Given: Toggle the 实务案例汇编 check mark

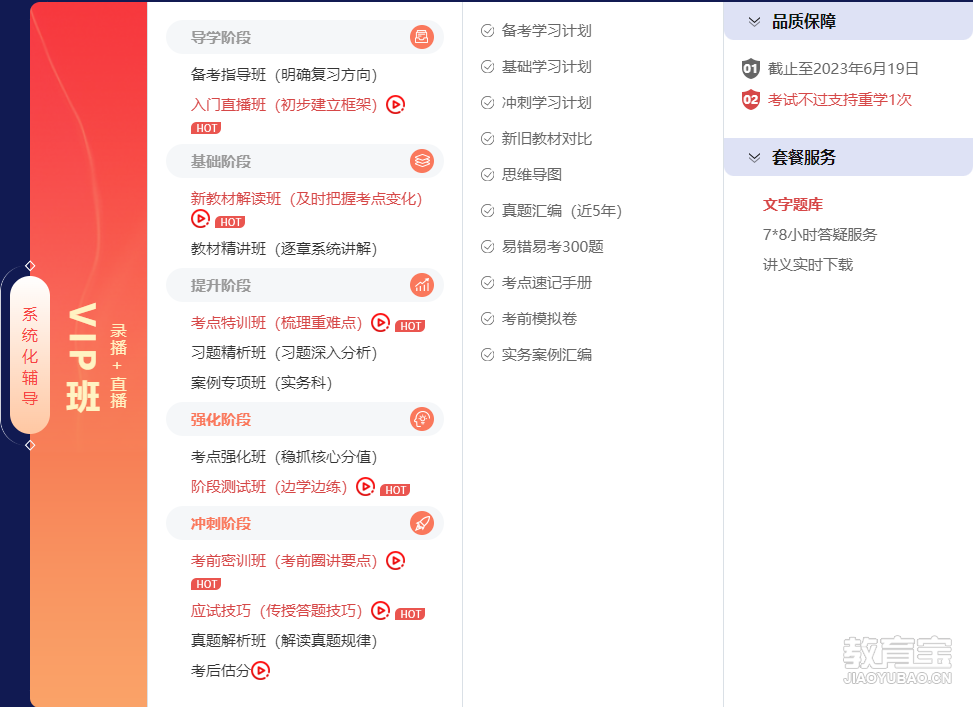Looking at the screenshot, I should click(488, 355).
